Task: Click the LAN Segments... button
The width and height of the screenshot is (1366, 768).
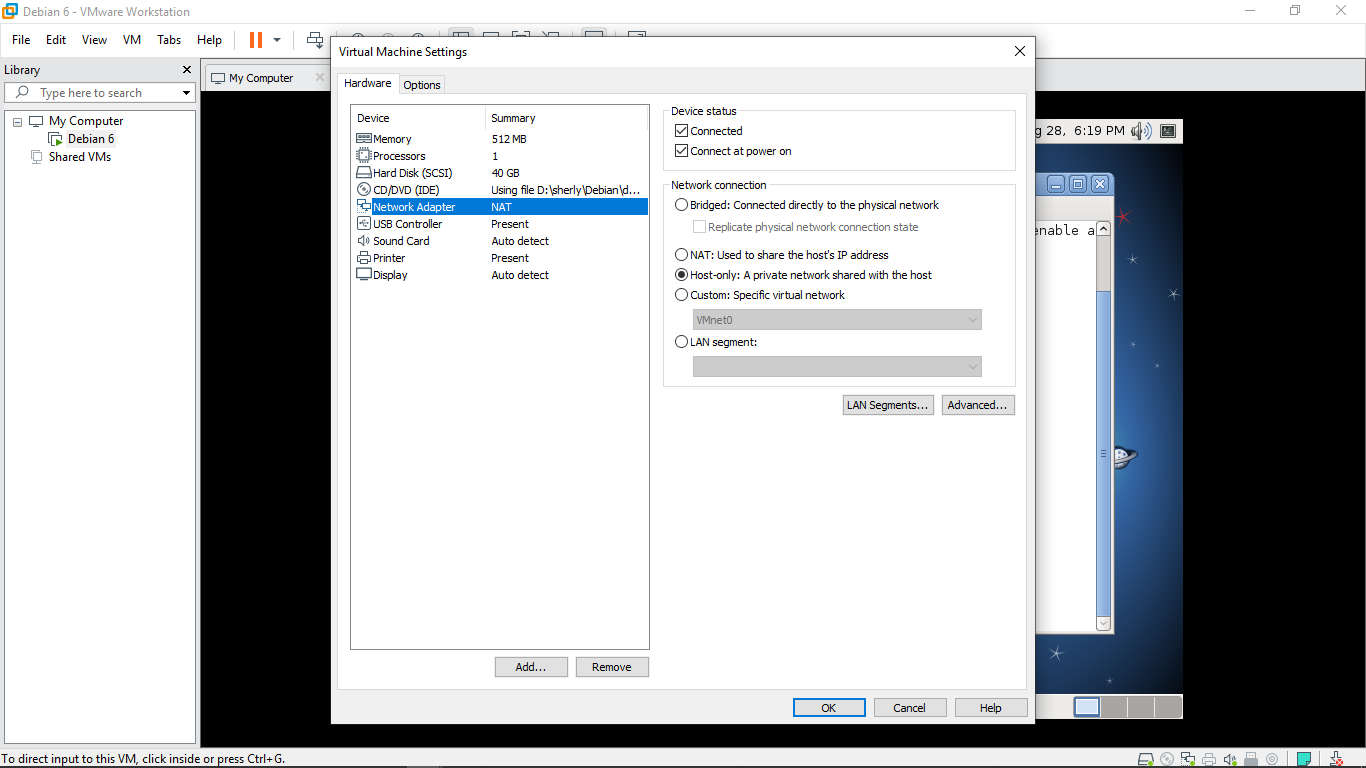Action: click(888, 405)
